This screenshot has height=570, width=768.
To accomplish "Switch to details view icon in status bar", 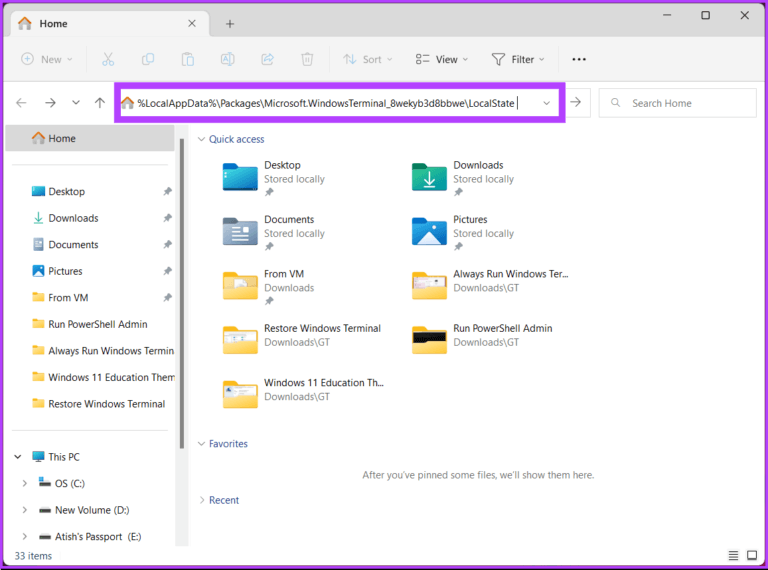I will coord(733,555).
